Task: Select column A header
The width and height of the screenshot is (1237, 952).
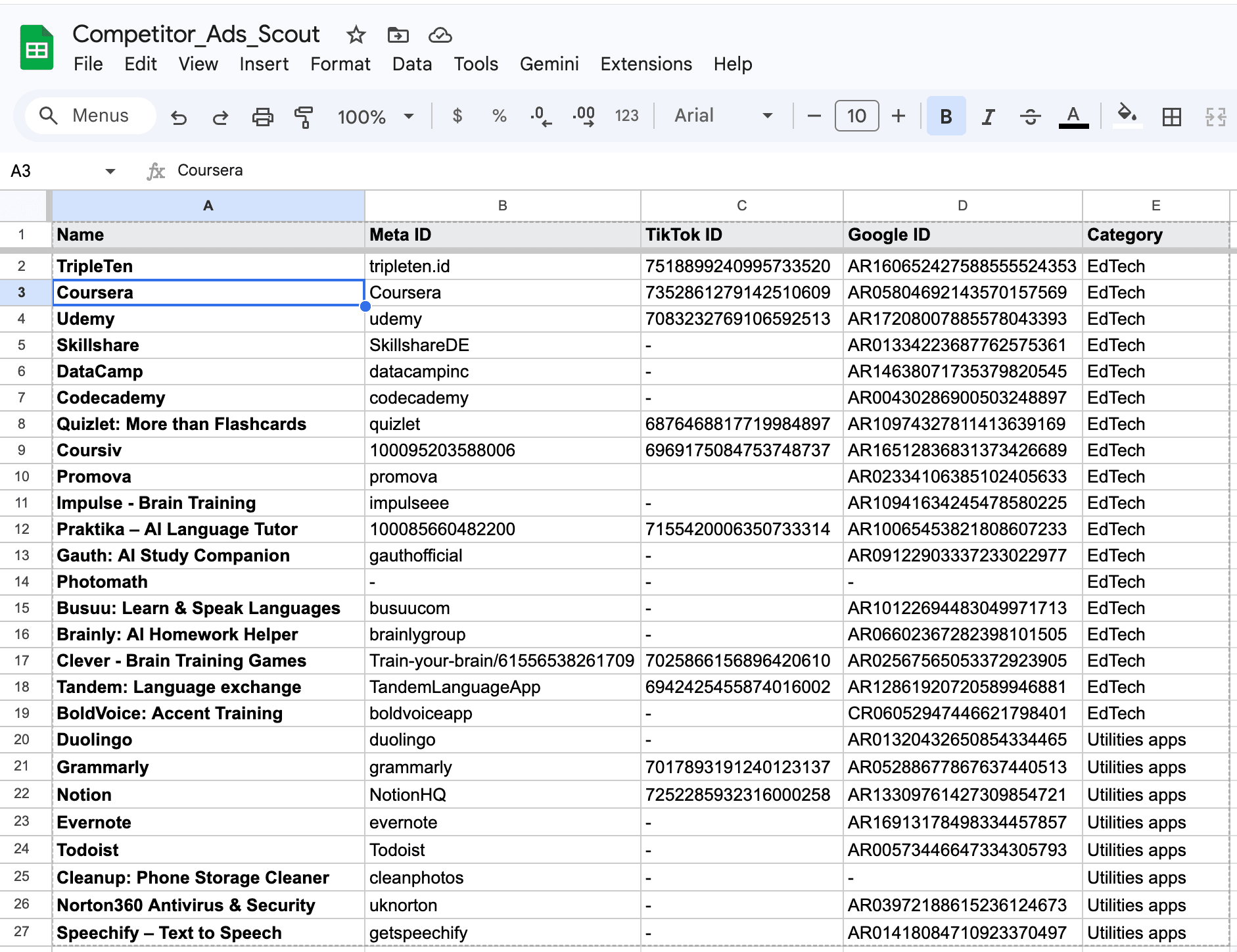Action: coord(208,206)
